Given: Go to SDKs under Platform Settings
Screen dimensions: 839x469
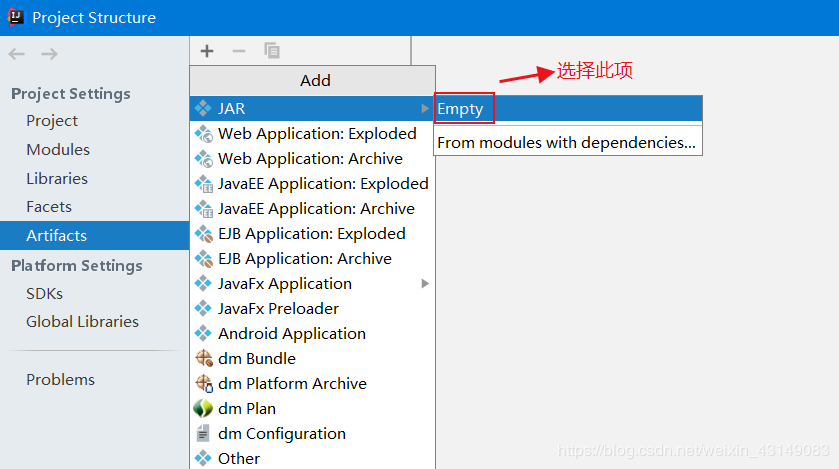Looking at the screenshot, I should coord(44,293).
